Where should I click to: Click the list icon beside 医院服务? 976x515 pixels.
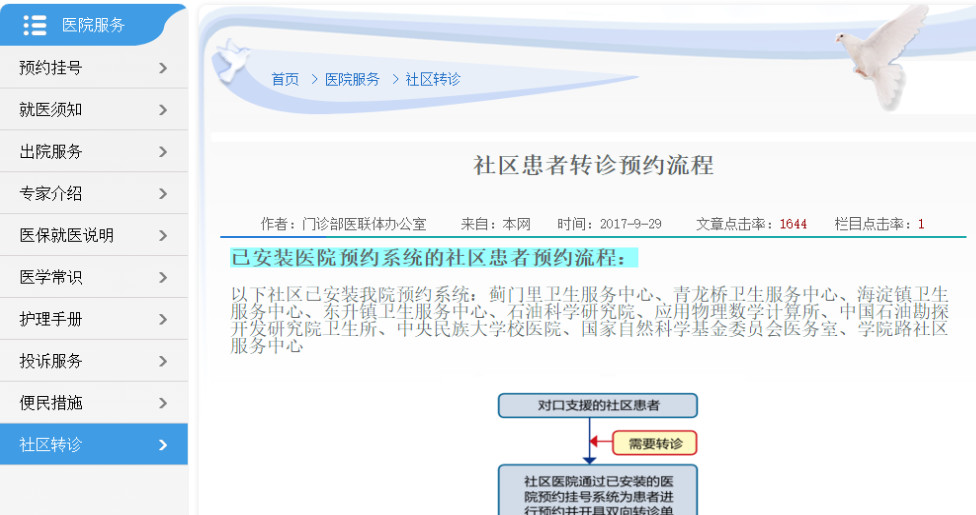click(35, 25)
